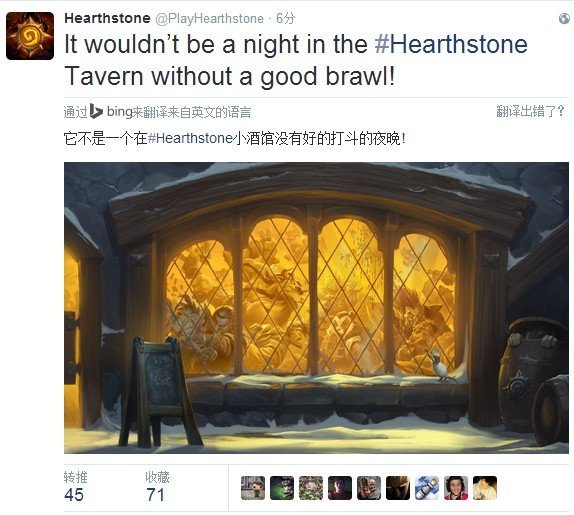Click the globe icon beside the tweet

coord(564,19)
